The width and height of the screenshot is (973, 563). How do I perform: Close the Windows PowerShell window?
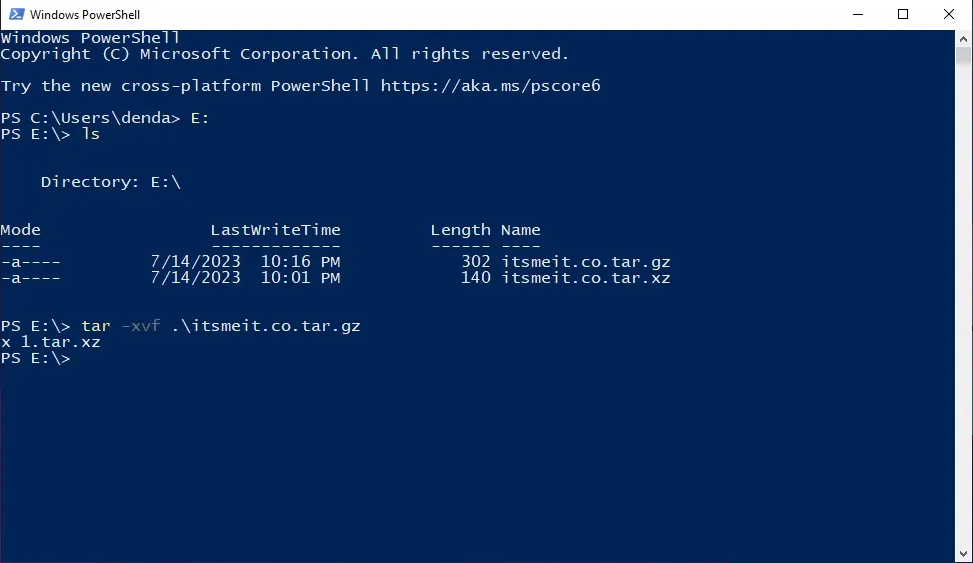tap(949, 14)
